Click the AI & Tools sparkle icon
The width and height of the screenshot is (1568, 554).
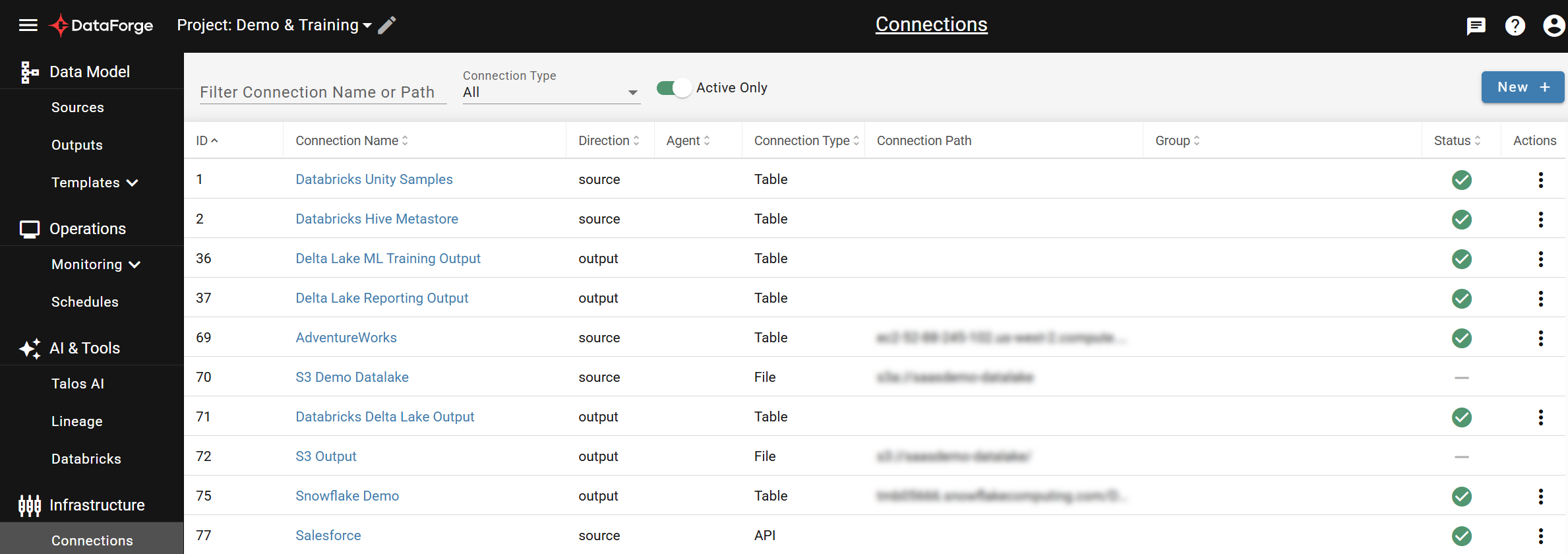coord(30,348)
